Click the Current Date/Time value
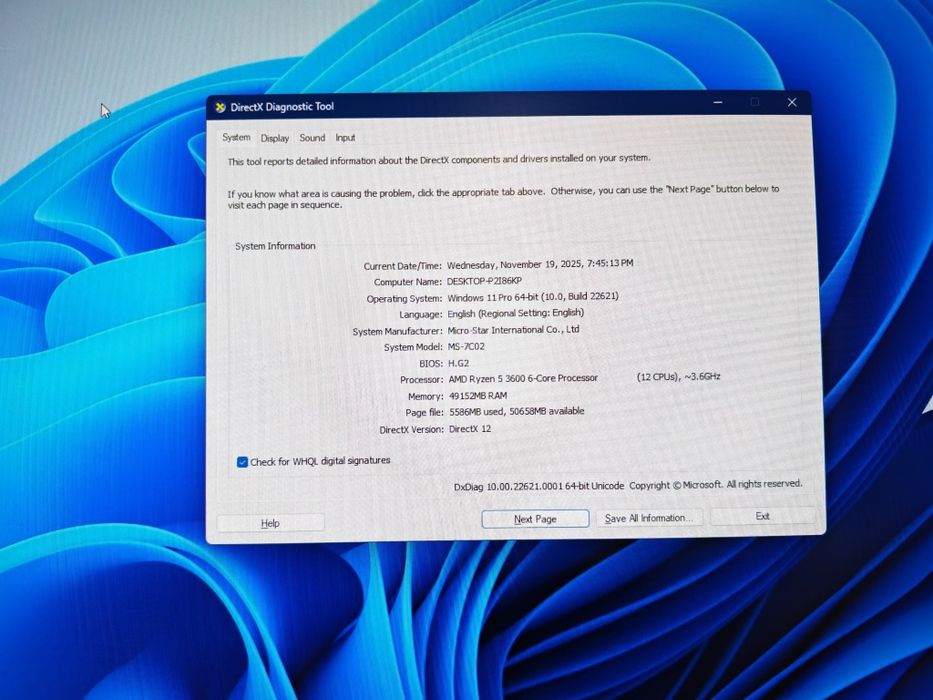The image size is (933, 700). [x=540, y=264]
